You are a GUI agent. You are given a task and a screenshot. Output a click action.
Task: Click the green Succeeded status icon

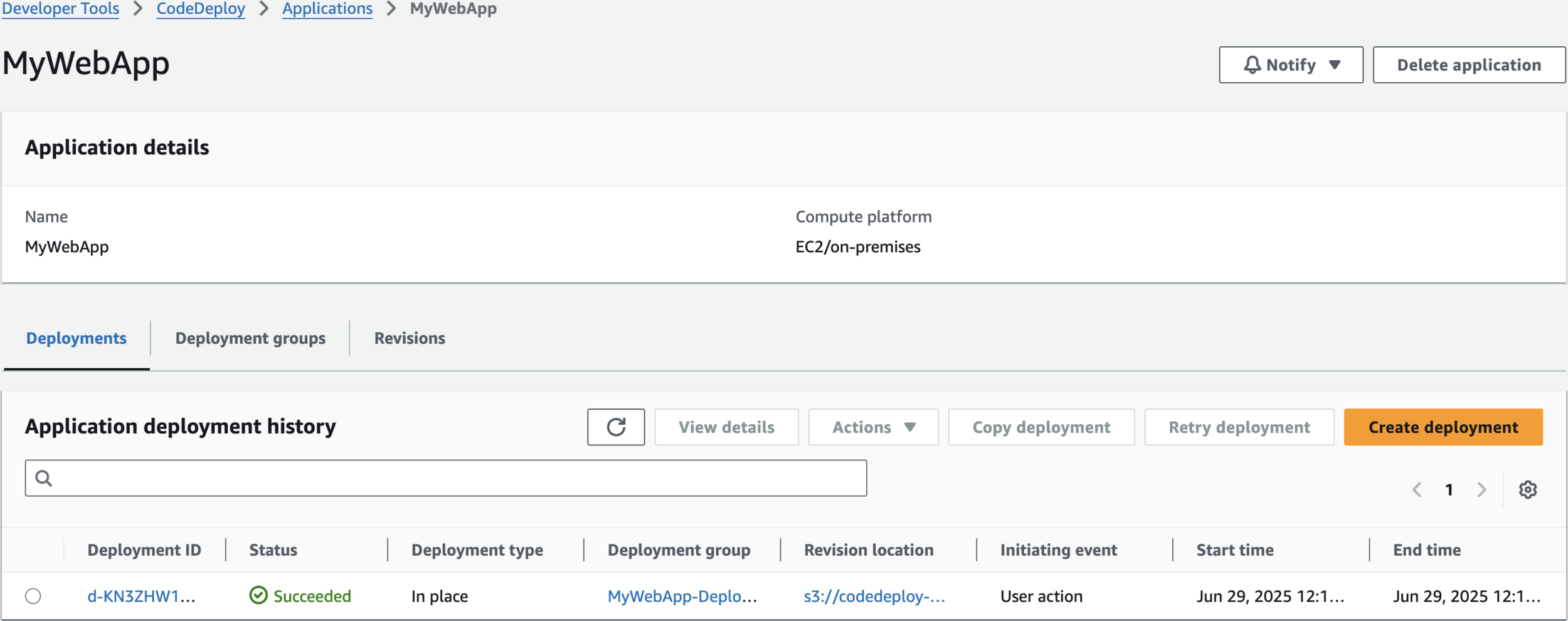[258, 595]
